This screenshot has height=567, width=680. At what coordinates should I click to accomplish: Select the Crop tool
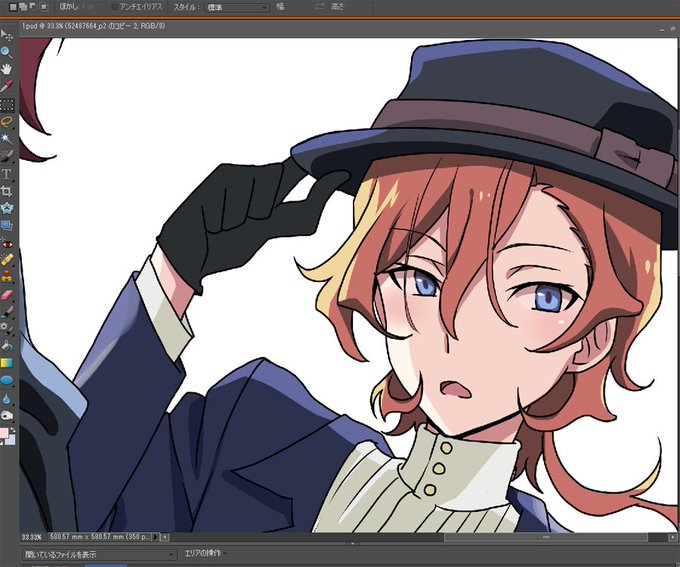click(x=7, y=191)
